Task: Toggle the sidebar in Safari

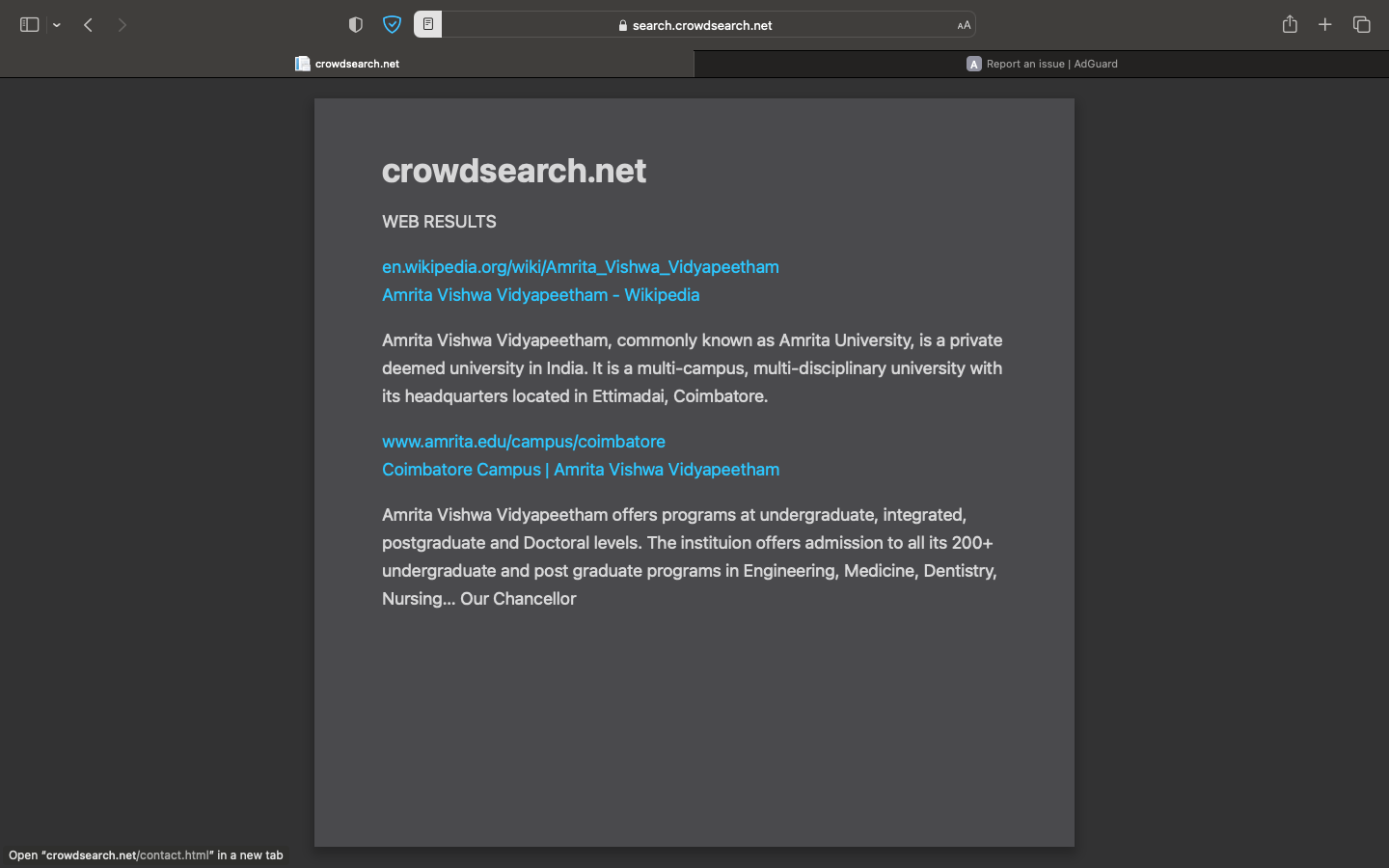Action: (x=28, y=24)
